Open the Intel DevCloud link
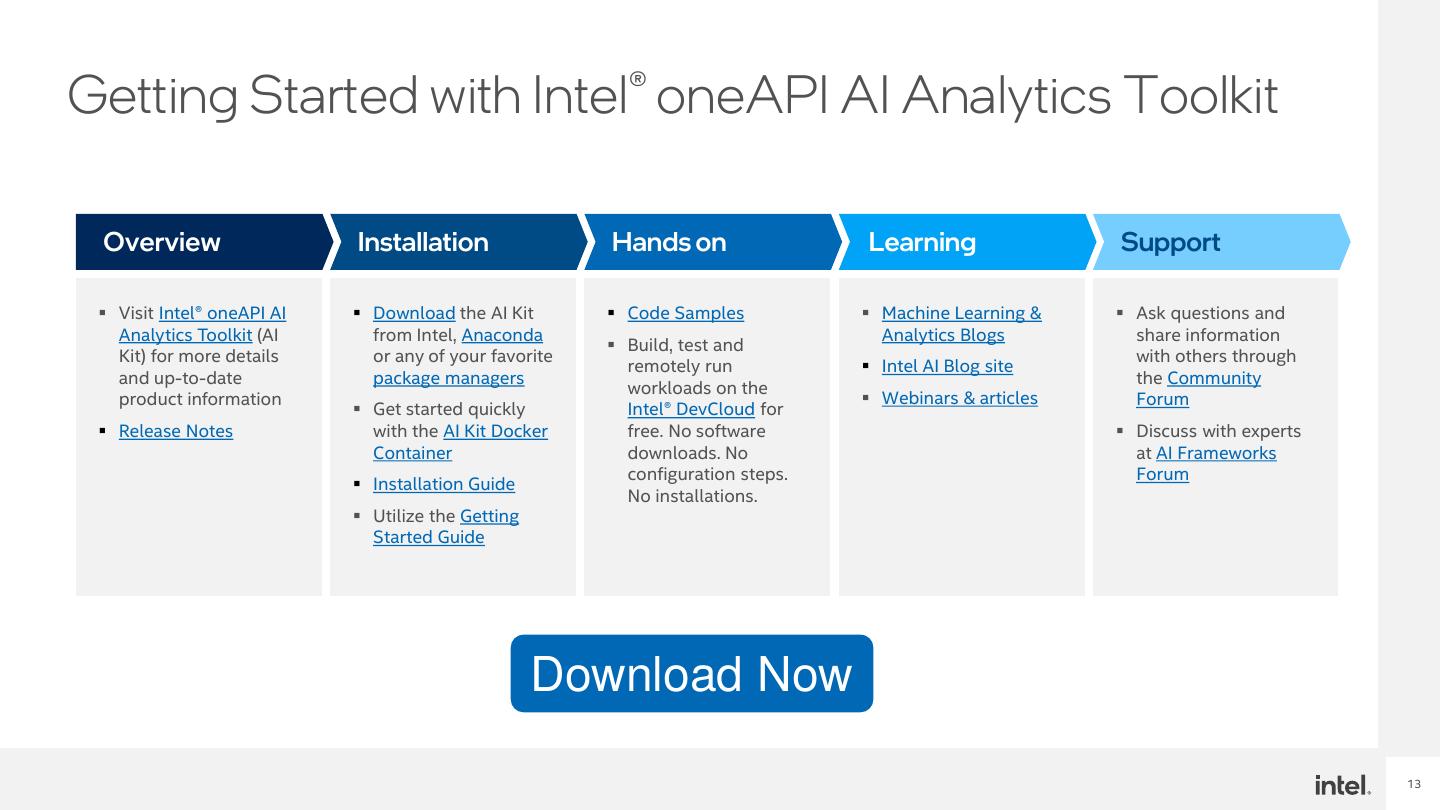 point(691,410)
